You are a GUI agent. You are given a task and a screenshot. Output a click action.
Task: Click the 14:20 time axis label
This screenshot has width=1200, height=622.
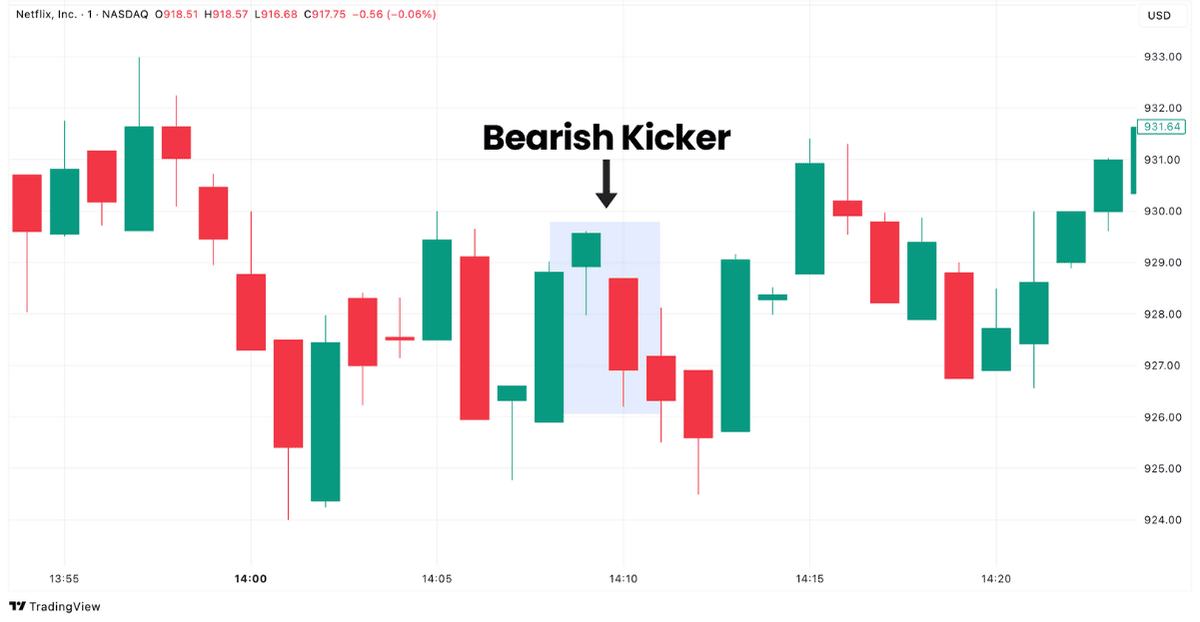tap(996, 579)
